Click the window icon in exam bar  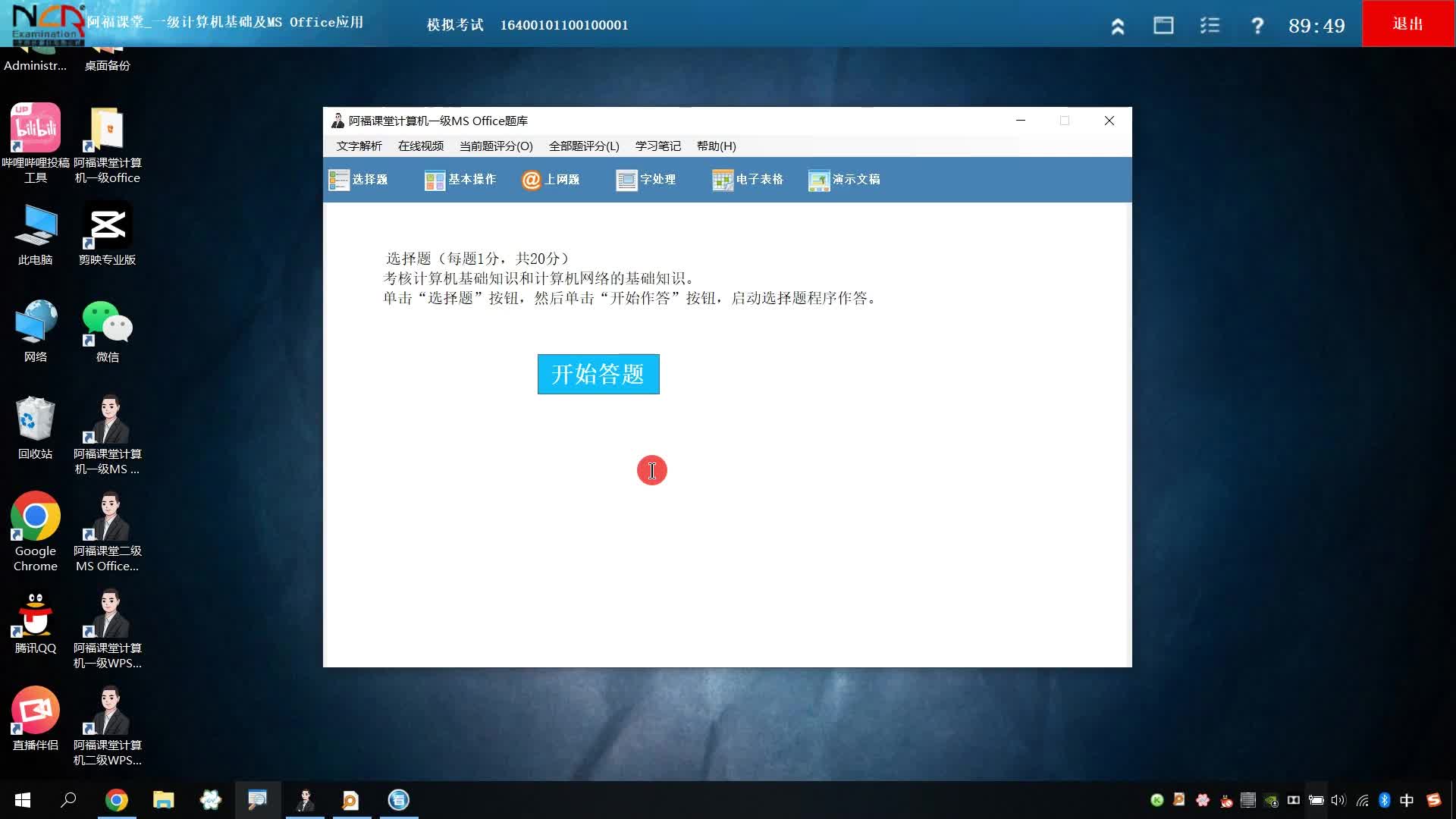(x=1163, y=26)
